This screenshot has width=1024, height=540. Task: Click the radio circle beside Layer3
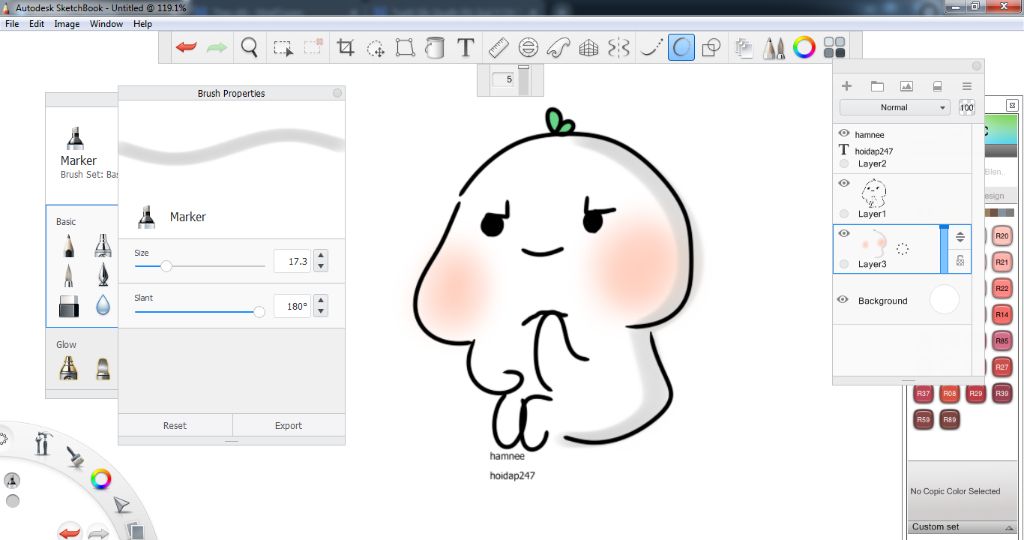tap(844, 264)
